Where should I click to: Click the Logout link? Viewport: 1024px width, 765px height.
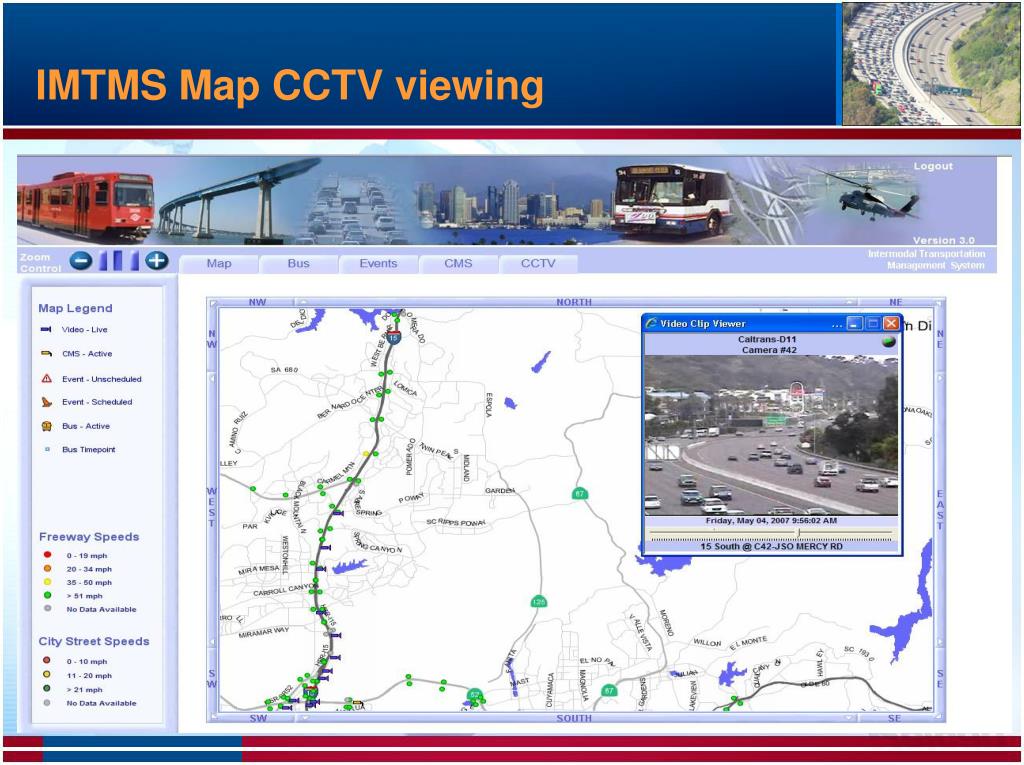coord(933,167)
